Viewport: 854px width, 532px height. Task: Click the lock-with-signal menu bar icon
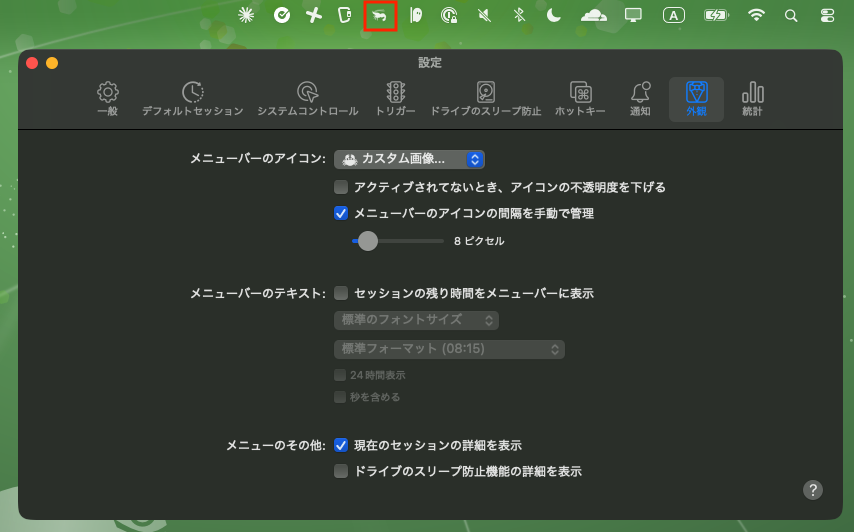[x=449, y=15]
